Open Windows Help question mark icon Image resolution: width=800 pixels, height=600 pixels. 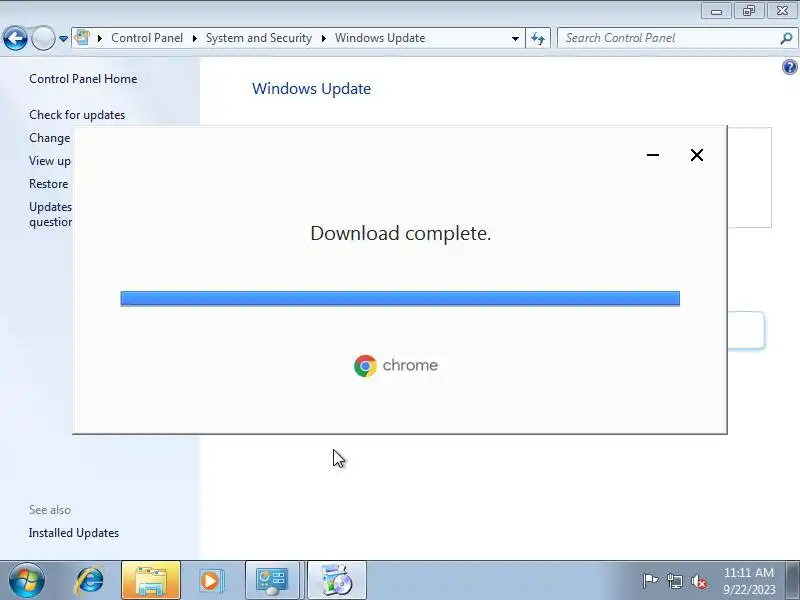[789, 67]
